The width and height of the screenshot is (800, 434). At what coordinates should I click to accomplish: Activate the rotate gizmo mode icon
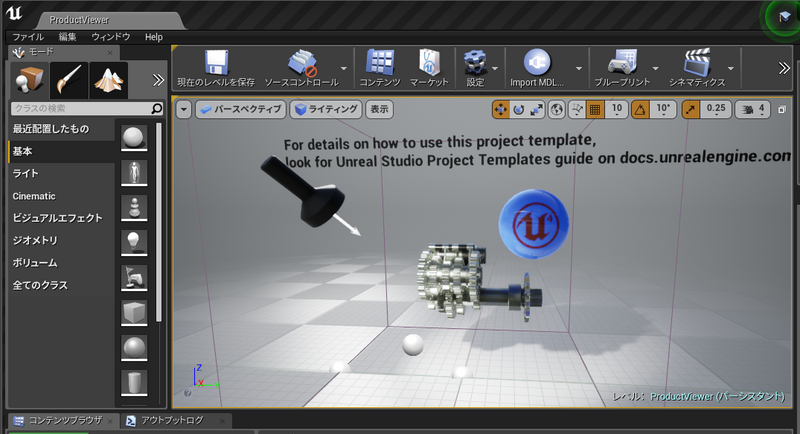click(x=518, y=109)
